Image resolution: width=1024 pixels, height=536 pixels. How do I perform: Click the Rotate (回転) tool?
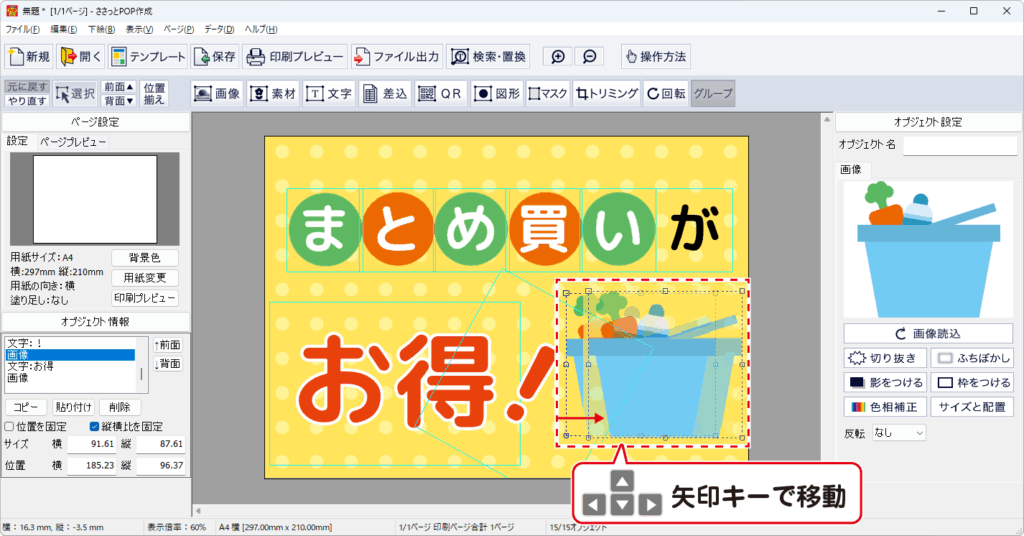(x=666, y=94)
